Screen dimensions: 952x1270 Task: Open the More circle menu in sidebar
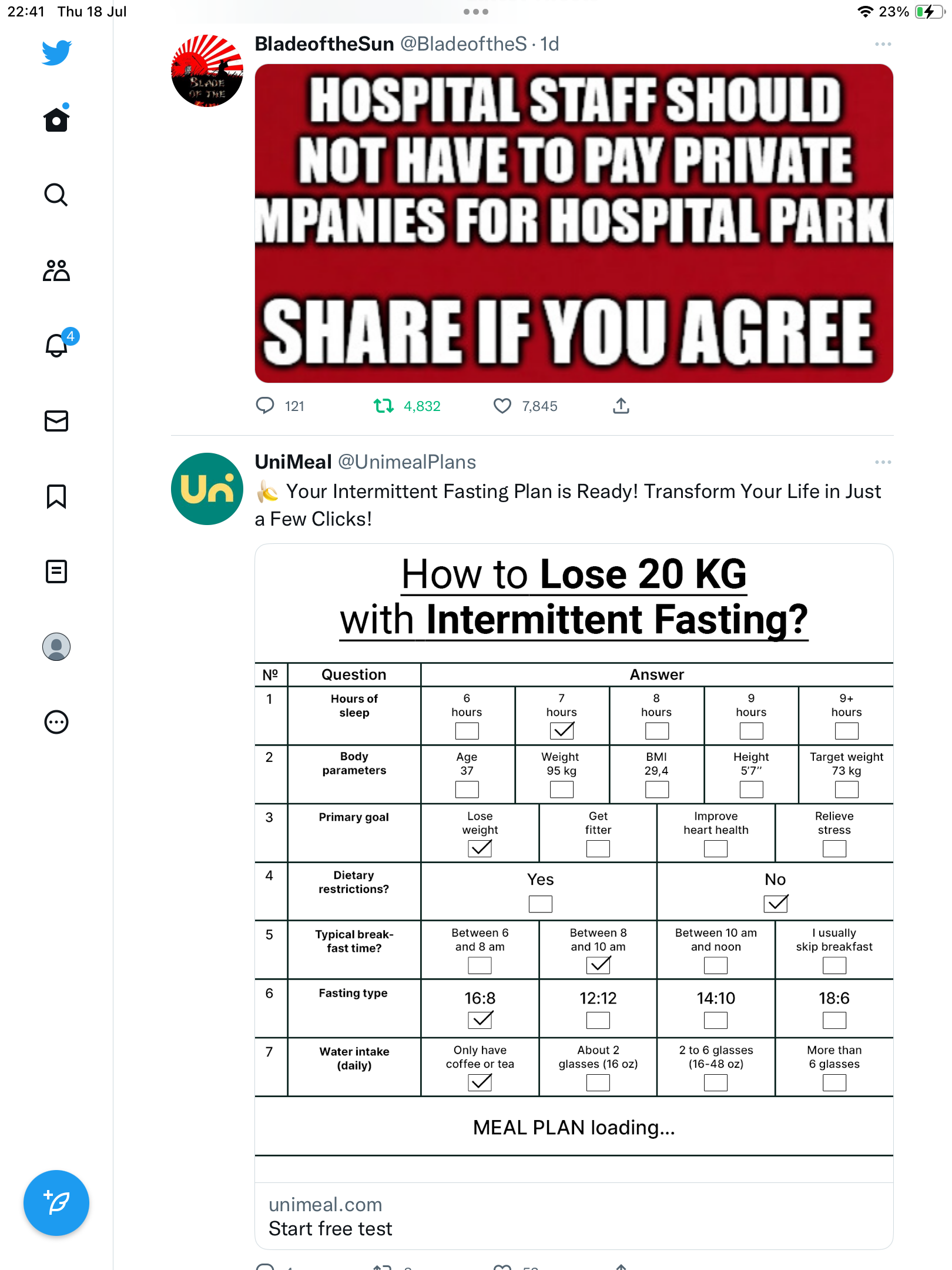click(x=56, y=722)
